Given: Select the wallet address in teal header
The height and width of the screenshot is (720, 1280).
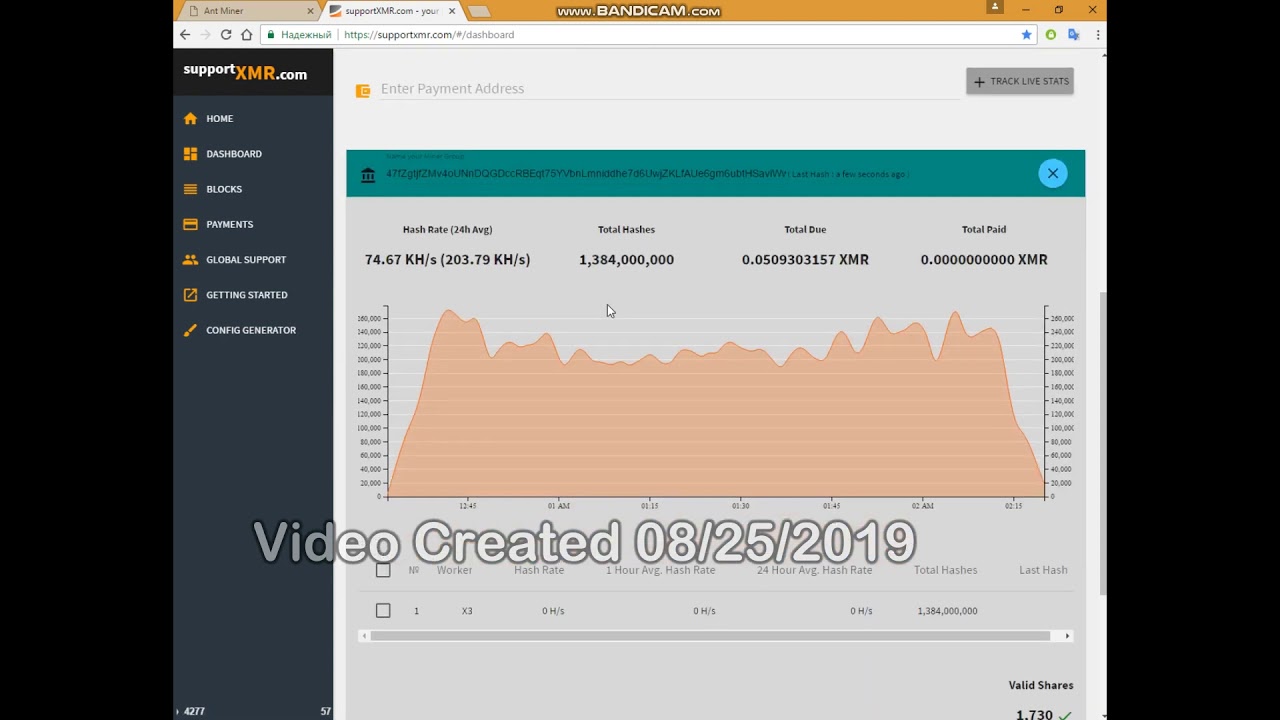Looking at the screenshot, I should tap(586, 174).
